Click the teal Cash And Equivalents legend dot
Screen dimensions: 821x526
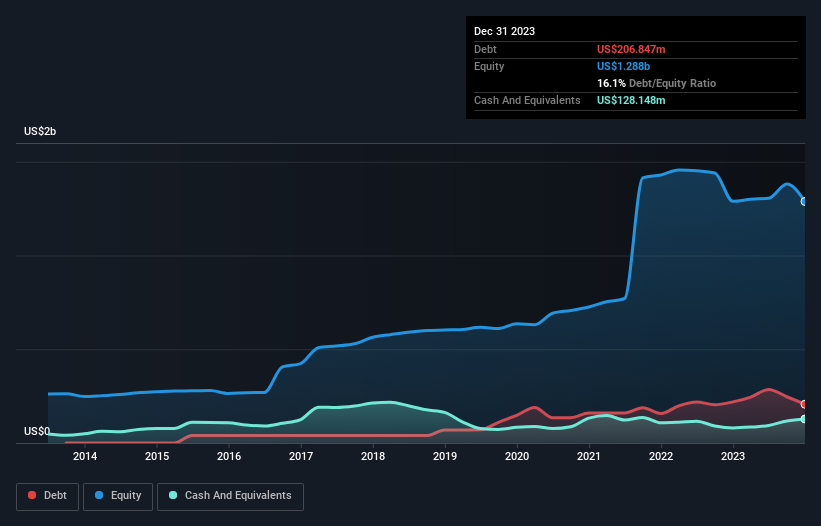tap(173, 495)
